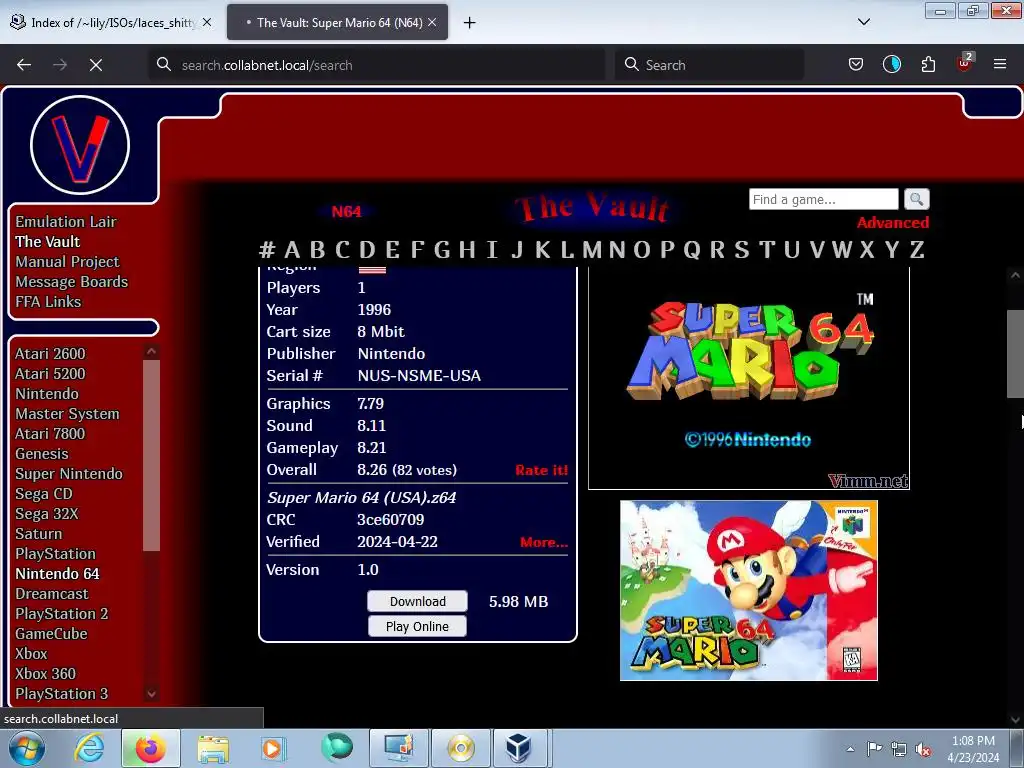This screenshot has height=768, width=1024.
Task: Click the More... link beside Verified
Action: tap(544, 542)
